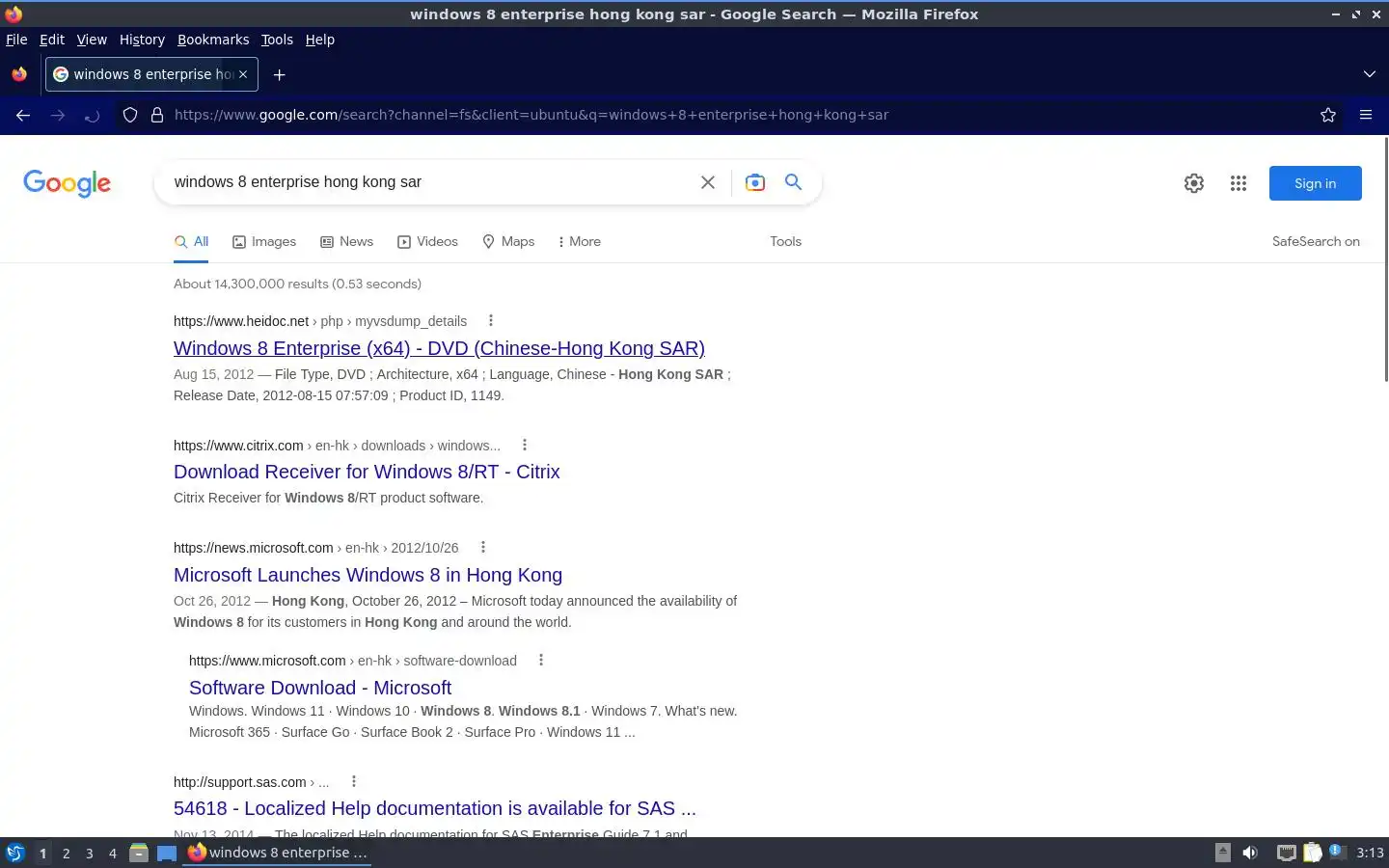Viewport: 1389px width, 868px height.
Task: Click the Google logo
Action: point(68,183)
